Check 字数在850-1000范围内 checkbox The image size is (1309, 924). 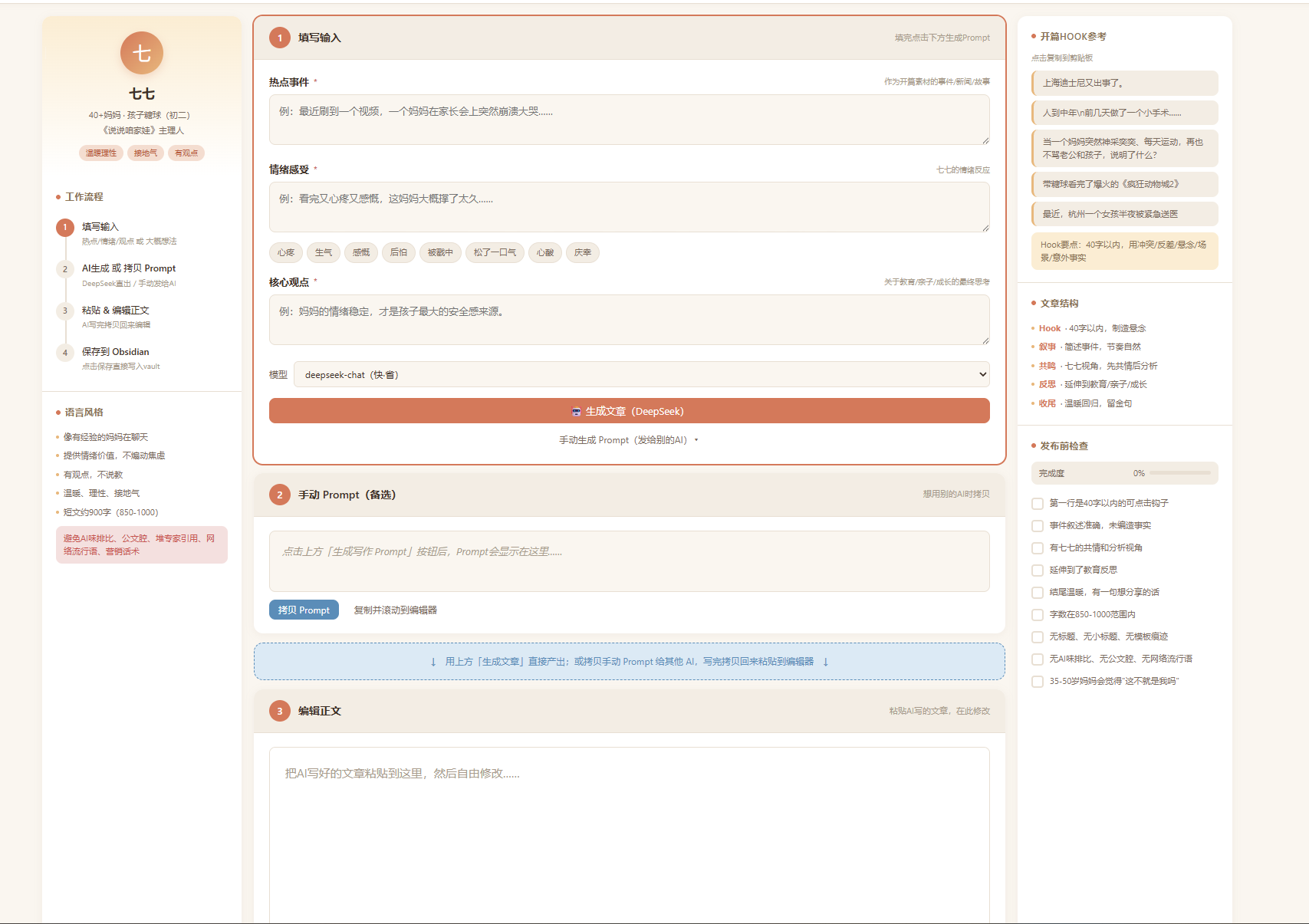1038,615
